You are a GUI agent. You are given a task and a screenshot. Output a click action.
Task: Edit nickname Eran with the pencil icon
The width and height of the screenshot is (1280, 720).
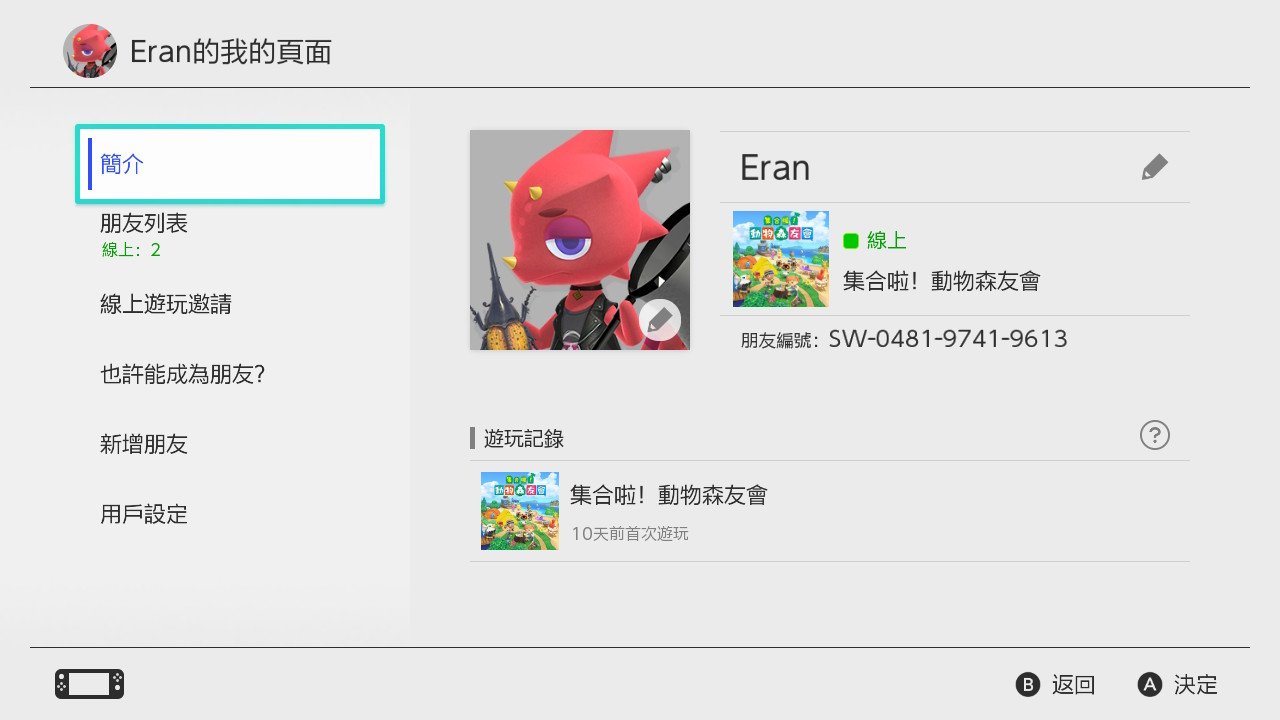(1154, 167)
